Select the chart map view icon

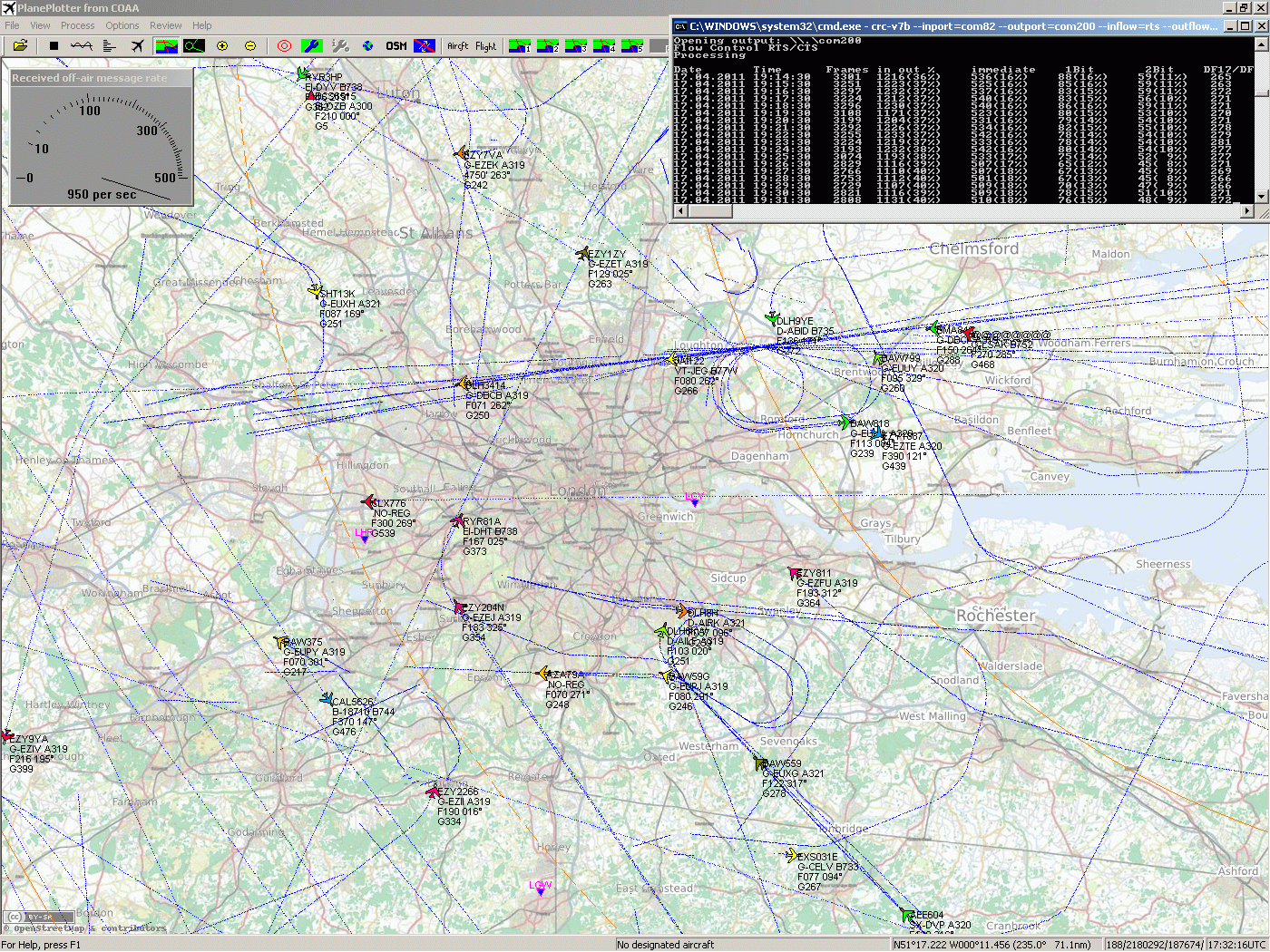pyautogui.click(x=167, y=45)
